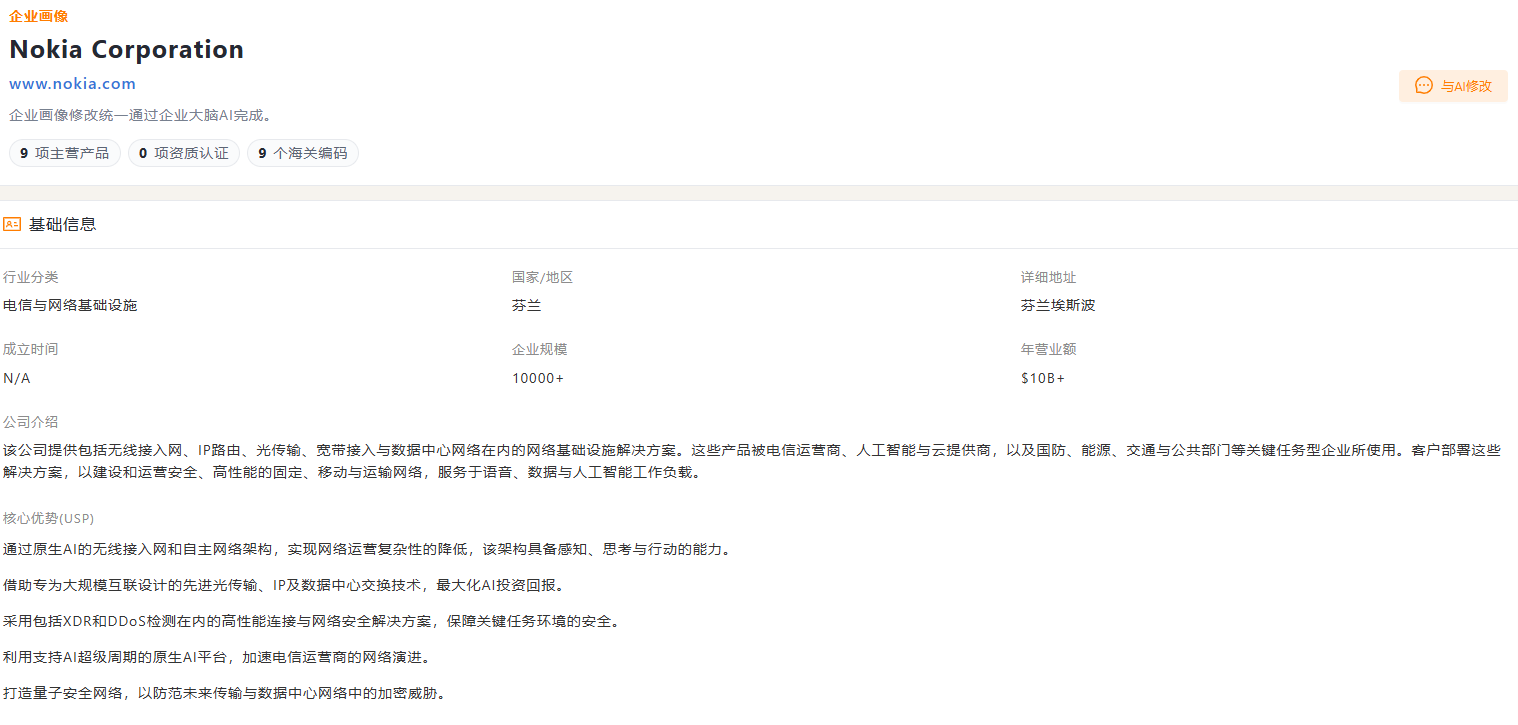Select the 9 个海关编码 tag
The height and width of the screenshot is (725, 1518).
click(x=303, y=153)
